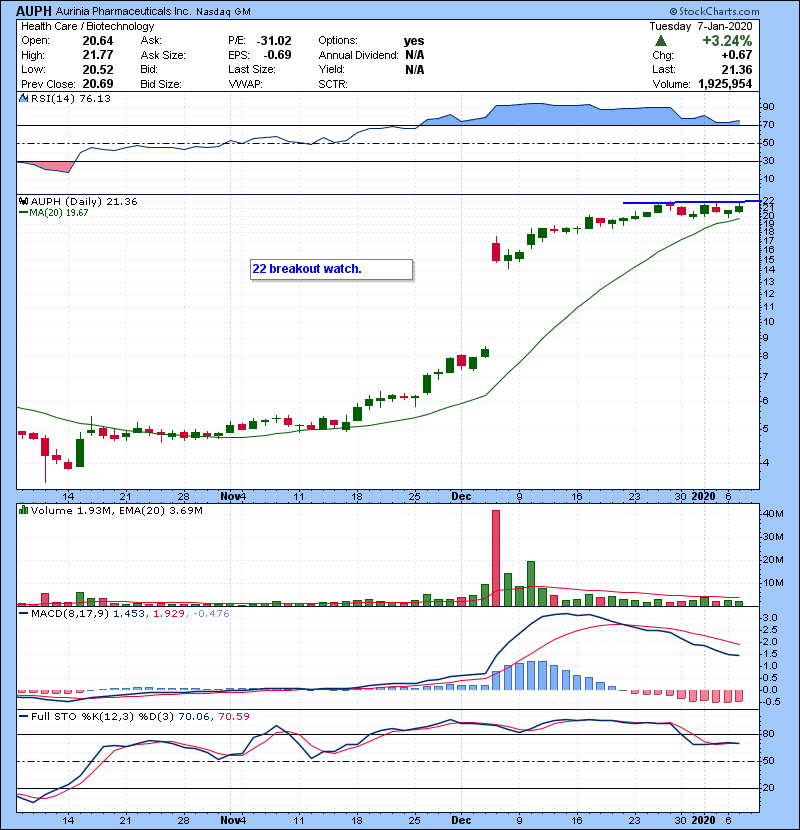Click the Open value 20.64

(98, 41)
